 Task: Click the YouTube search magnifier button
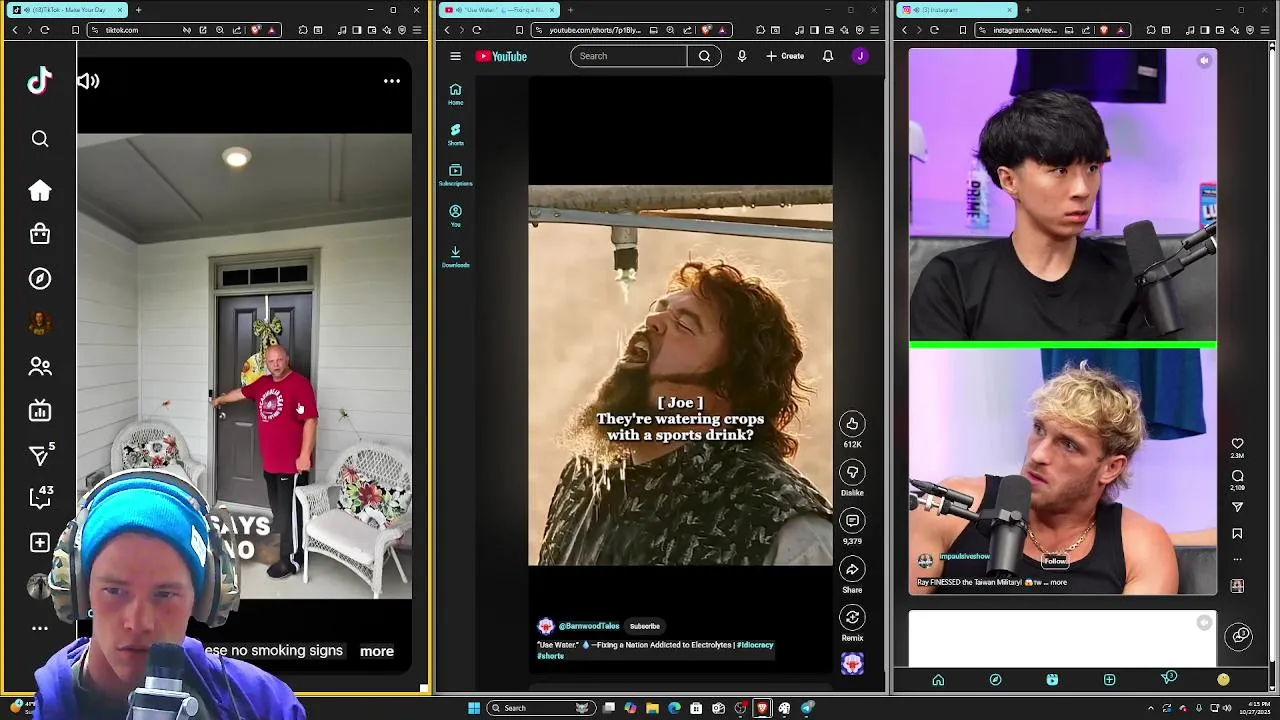coord(704,56)
